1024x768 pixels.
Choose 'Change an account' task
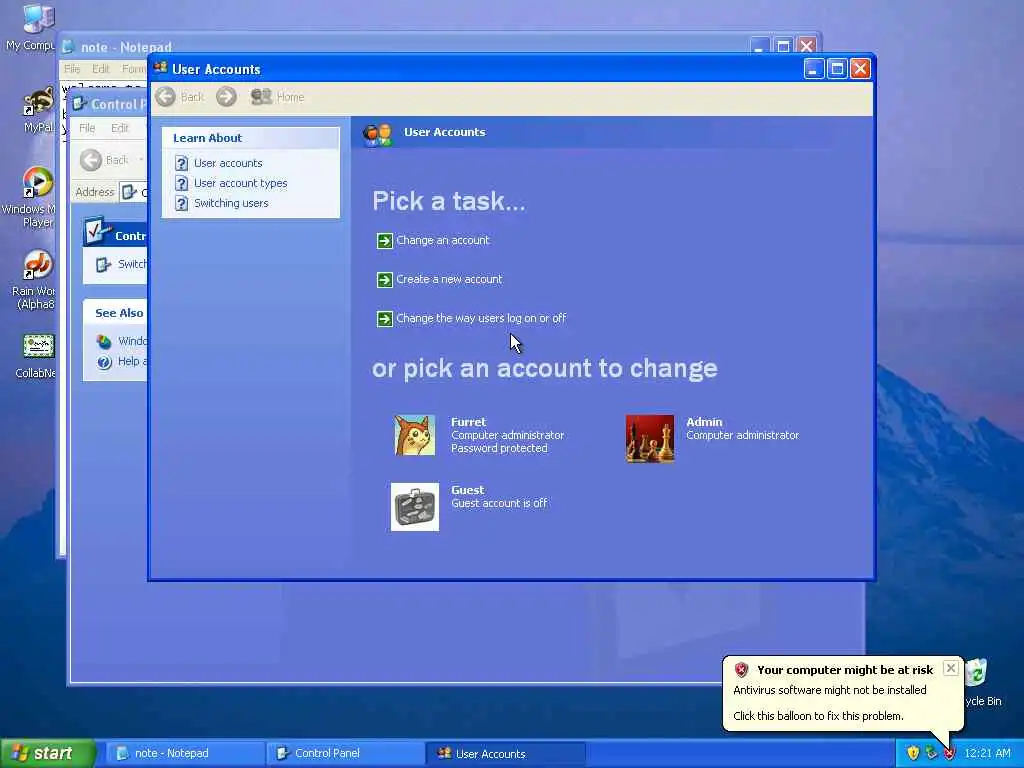click(443, 240)
